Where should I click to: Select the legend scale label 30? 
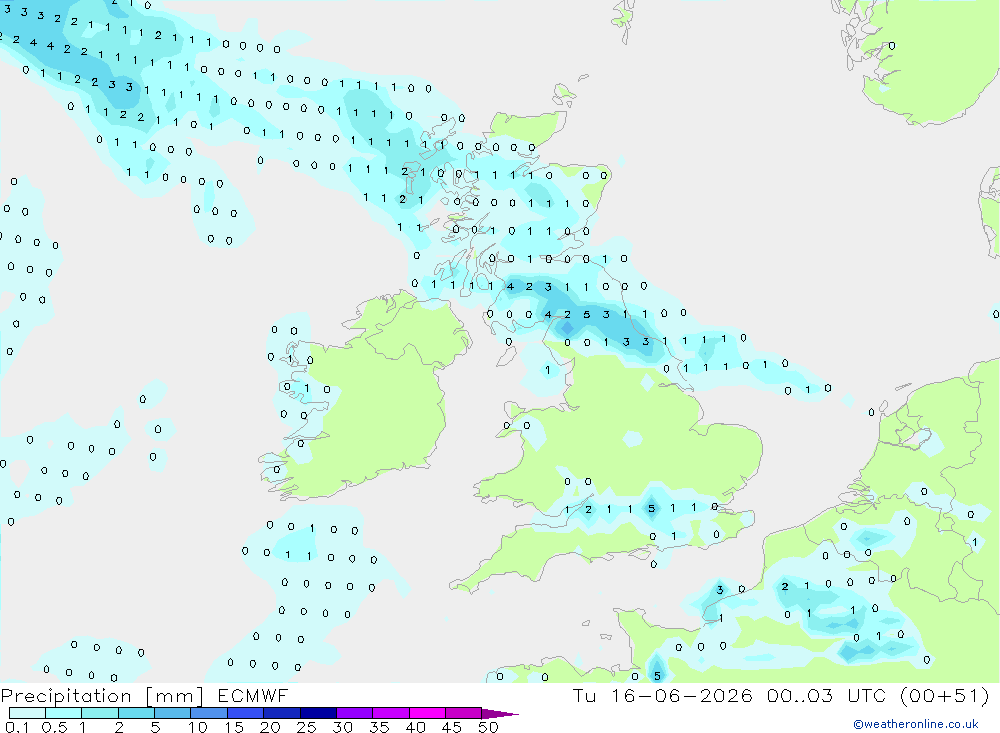342,727
